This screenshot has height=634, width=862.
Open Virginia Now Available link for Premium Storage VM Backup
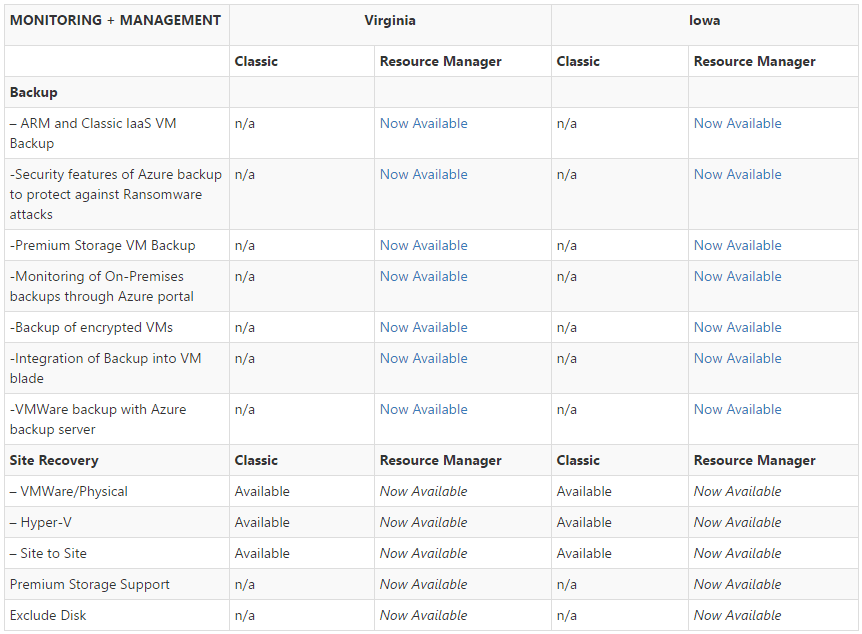423,245
